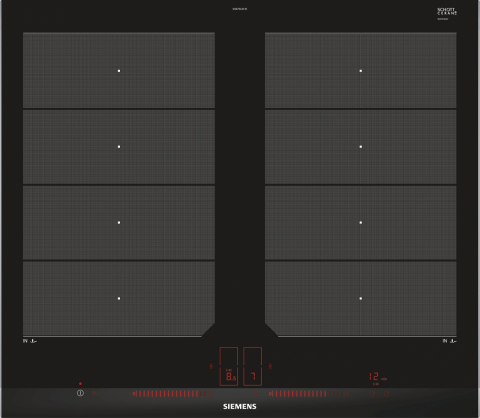Tap the center icon between the two sliders
Viewport: 480px width, 418px height.
[255, 394]
